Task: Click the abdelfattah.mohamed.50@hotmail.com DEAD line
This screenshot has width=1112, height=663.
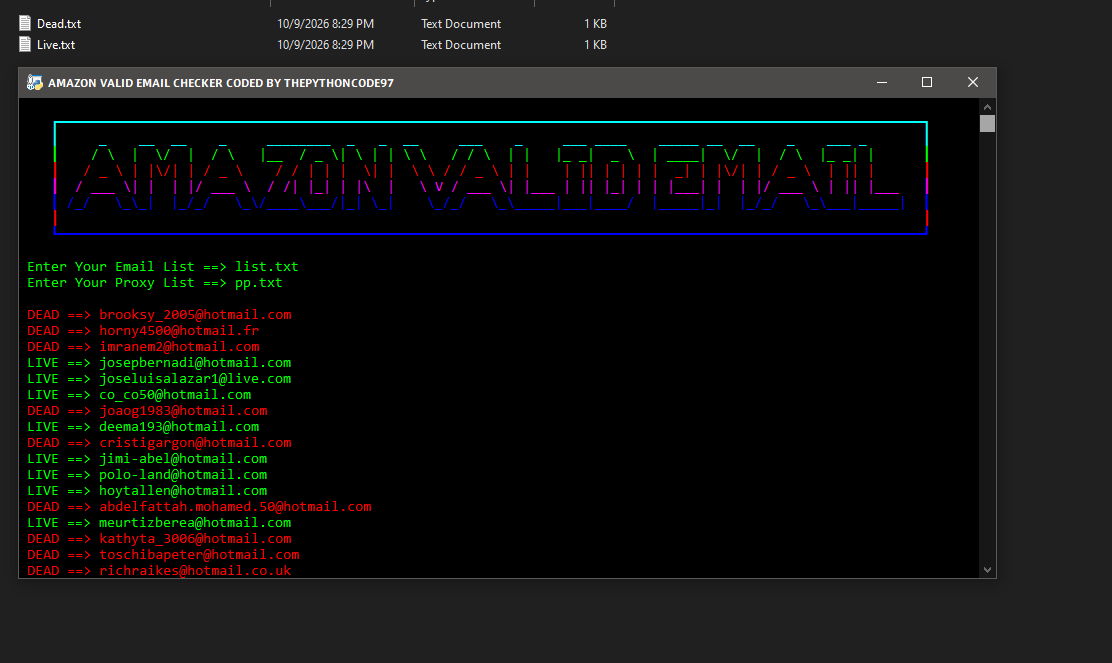Action: [199, 507]
